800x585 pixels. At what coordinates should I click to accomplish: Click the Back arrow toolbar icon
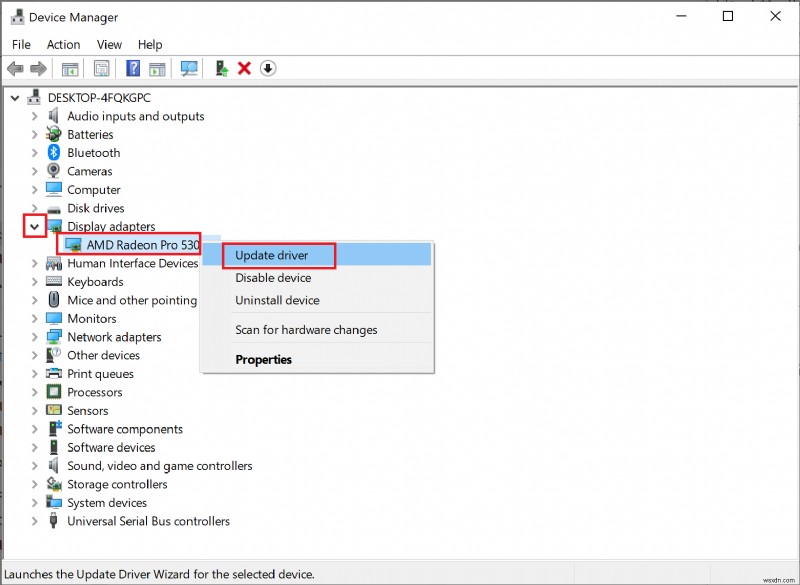point(15,68)
